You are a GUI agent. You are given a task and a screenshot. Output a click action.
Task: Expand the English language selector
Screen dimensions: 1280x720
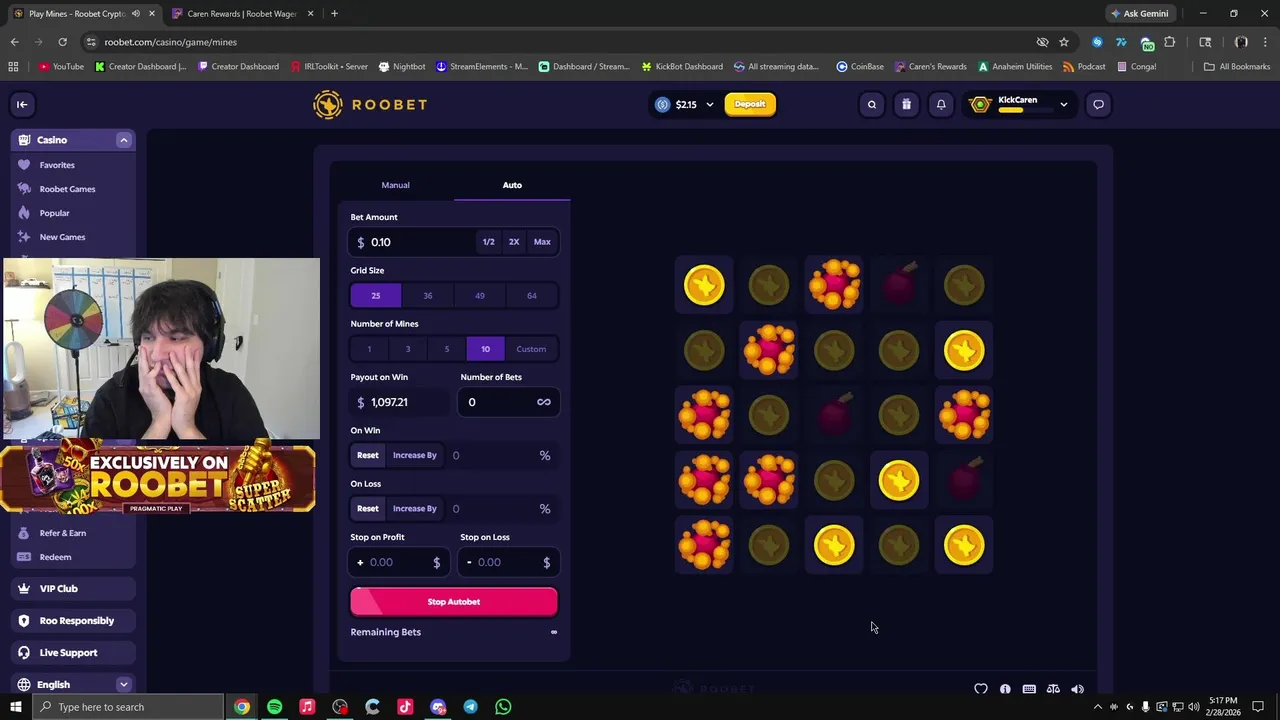[x=124, y=685]
